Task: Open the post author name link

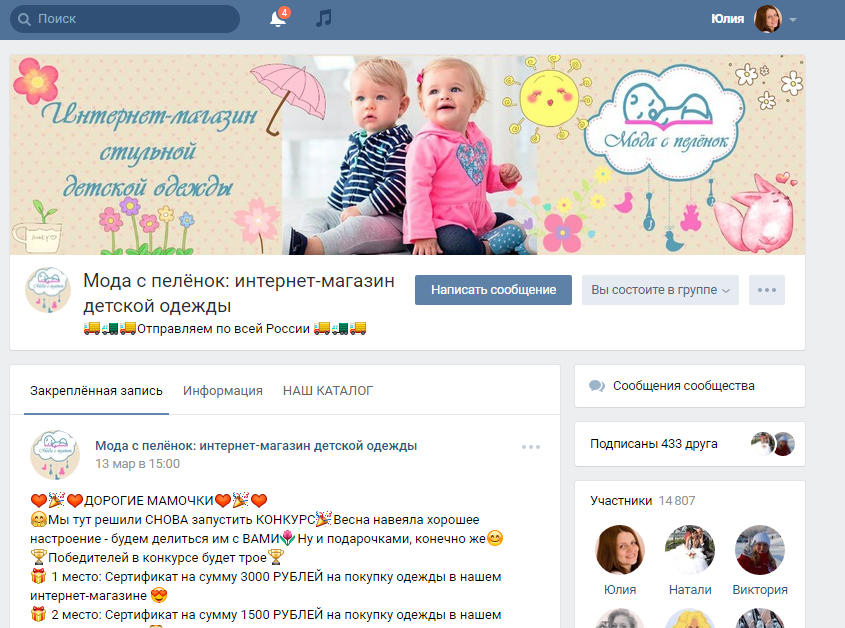Action: [x=256, y=446]
